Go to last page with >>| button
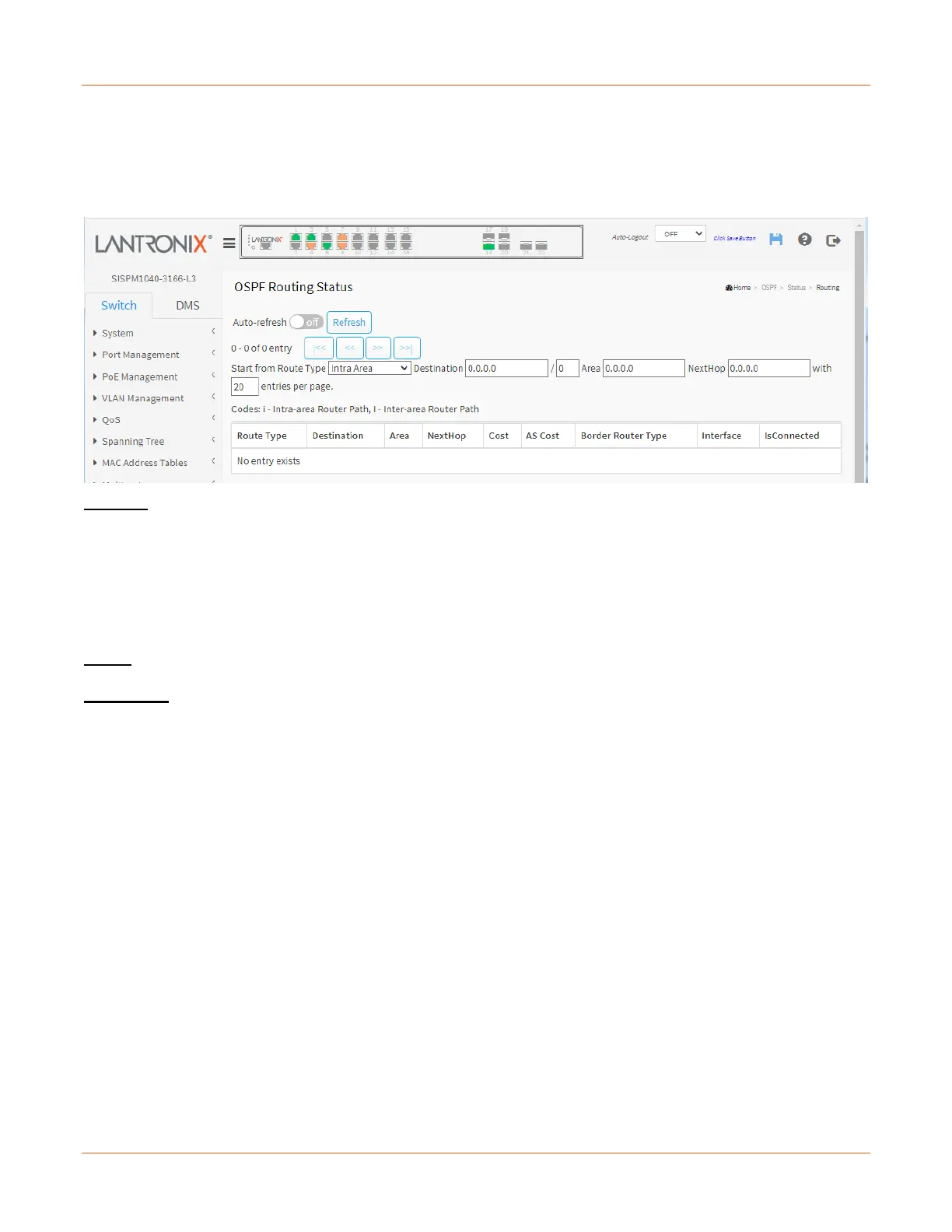The image size is (952, 1232). (x=407, y=348)
